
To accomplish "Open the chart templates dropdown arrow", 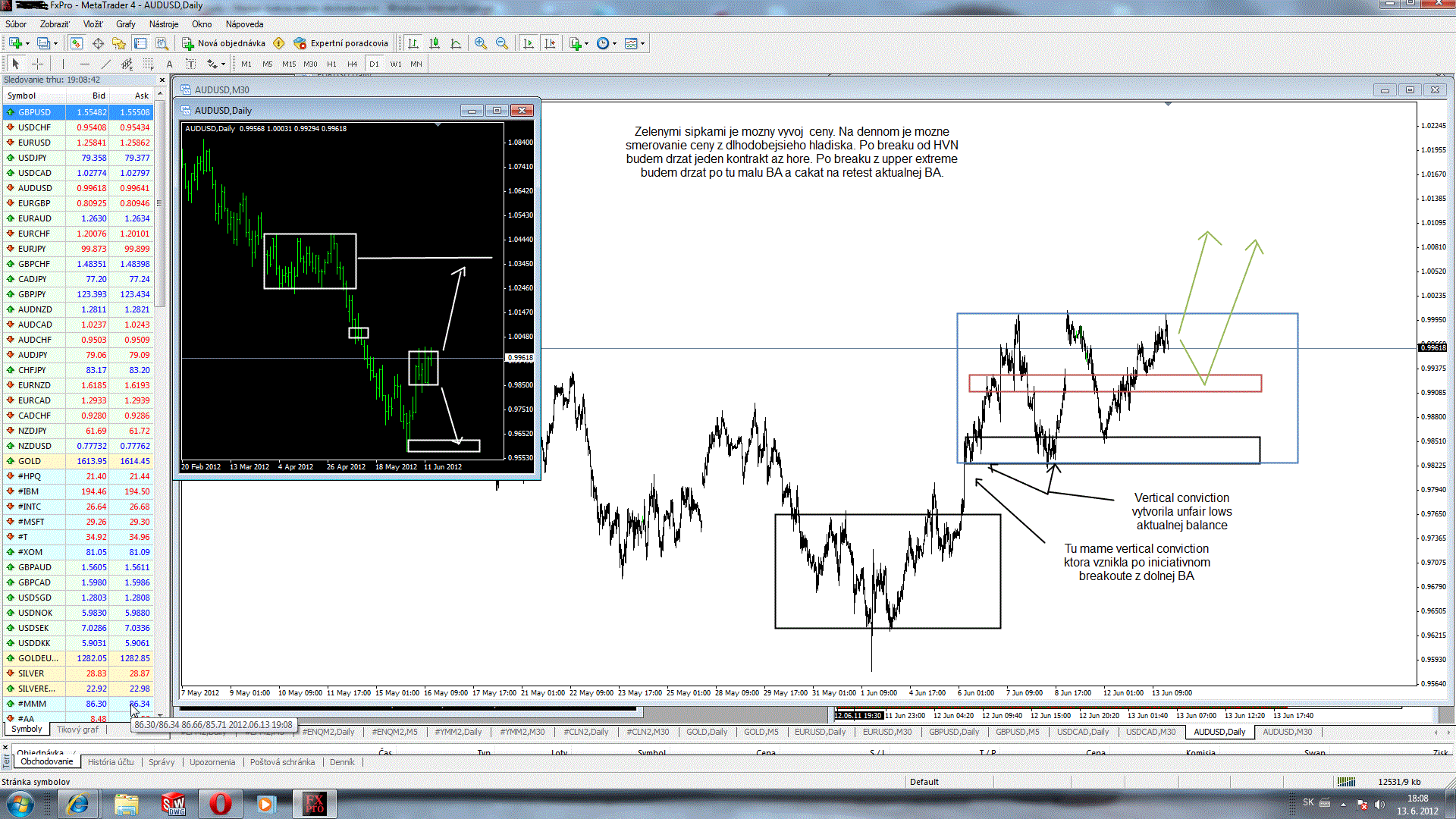I will 642,43.
